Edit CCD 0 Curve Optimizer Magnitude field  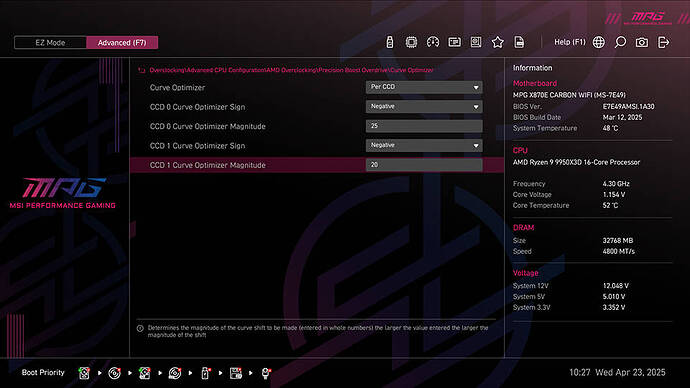click(424, 126)
